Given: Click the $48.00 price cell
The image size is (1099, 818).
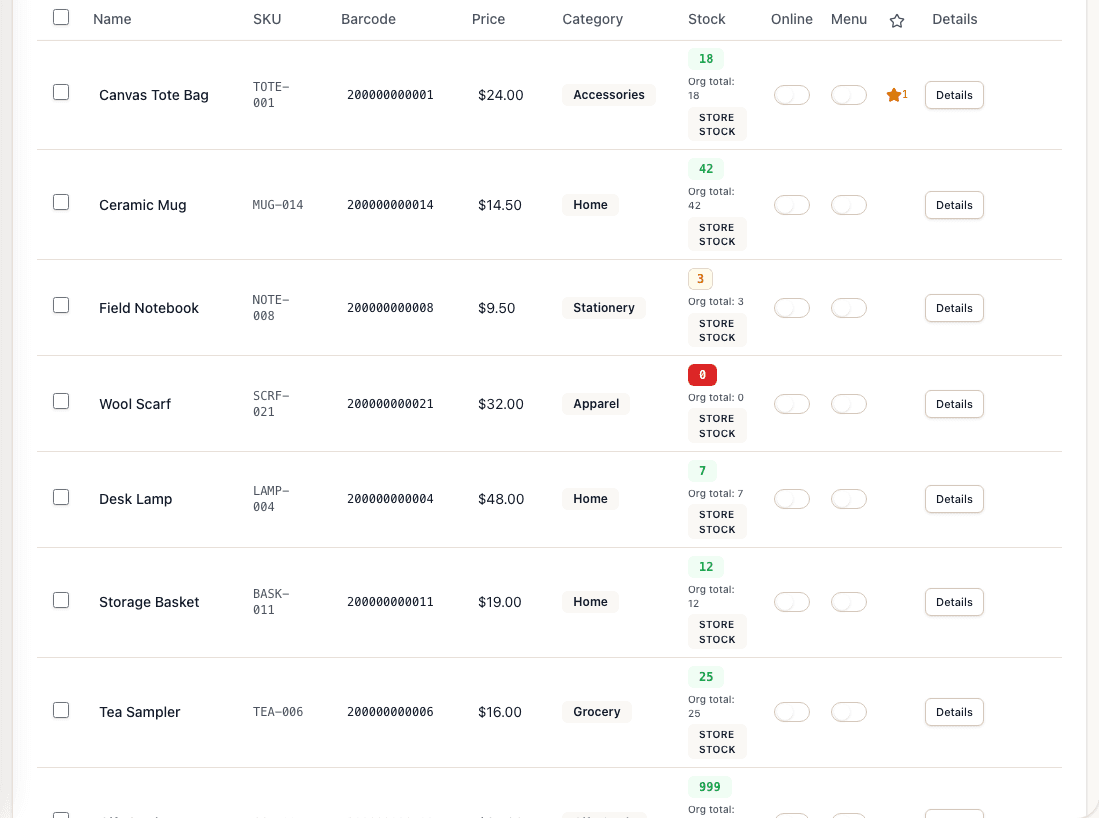Looking at the screenshot, I should 501,499.
